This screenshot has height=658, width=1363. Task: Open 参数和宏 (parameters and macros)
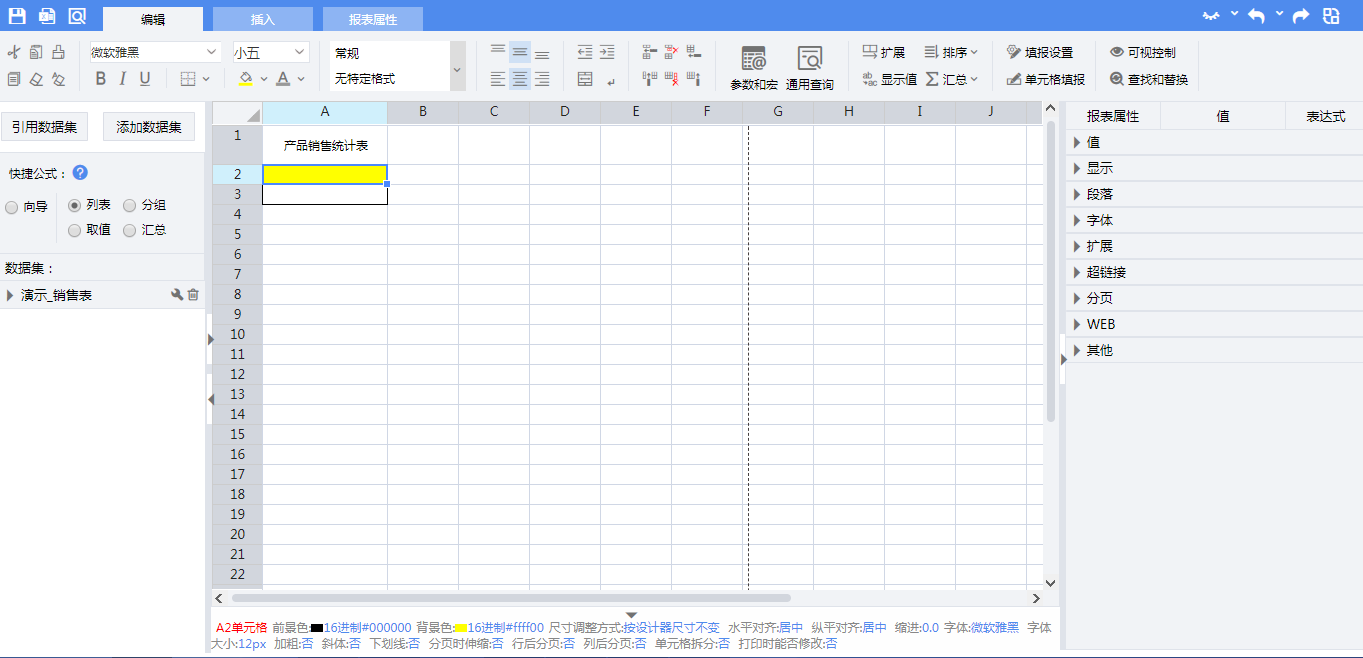[753, 67]
